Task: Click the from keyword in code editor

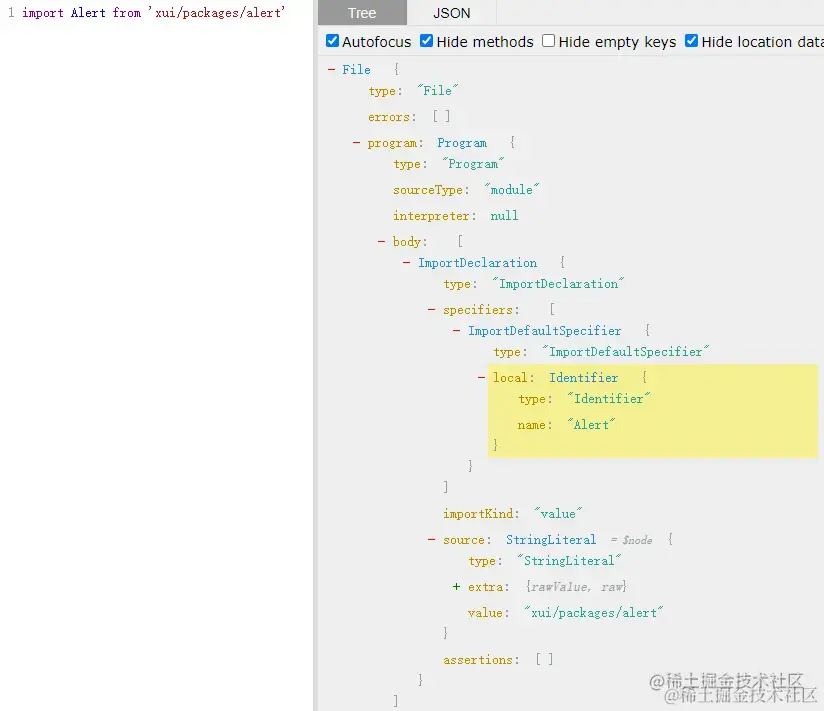Action: coord(127,13)
